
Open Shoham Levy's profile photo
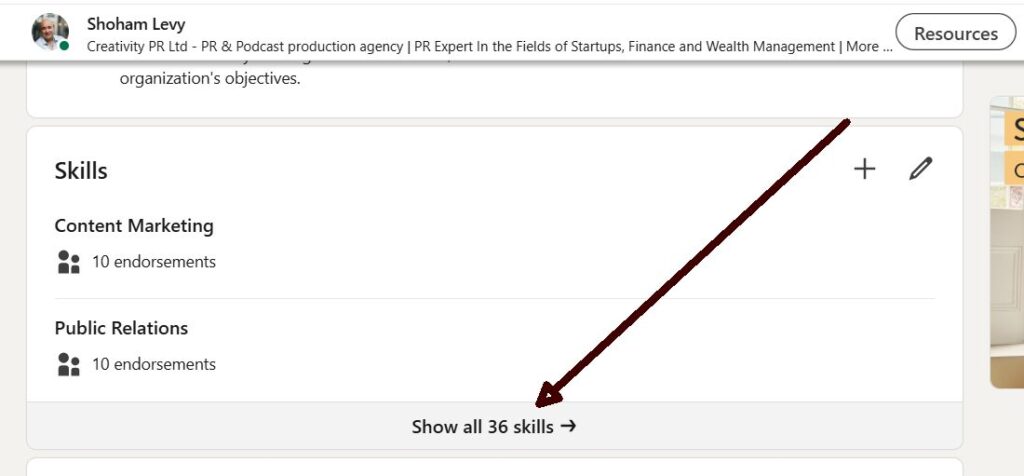(x=49, y=31)
